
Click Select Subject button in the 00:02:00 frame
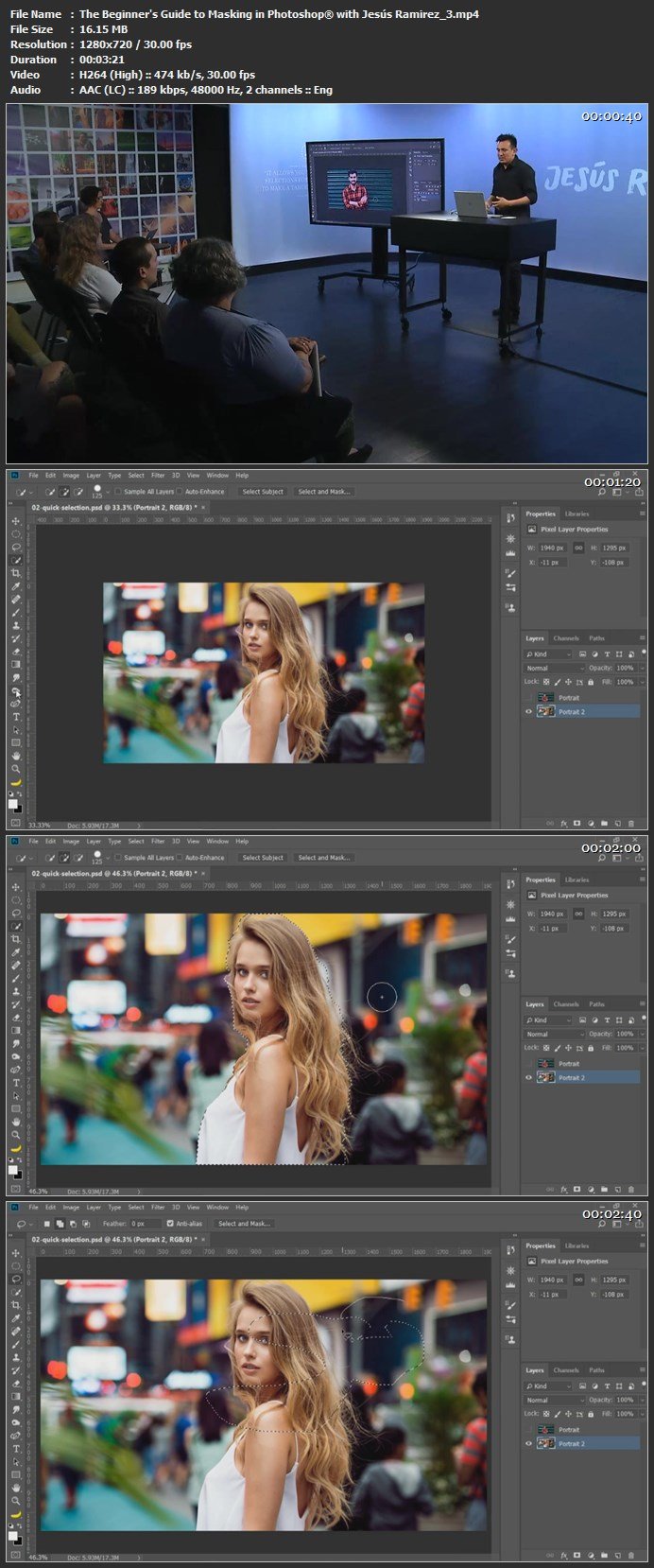point(263,858)
